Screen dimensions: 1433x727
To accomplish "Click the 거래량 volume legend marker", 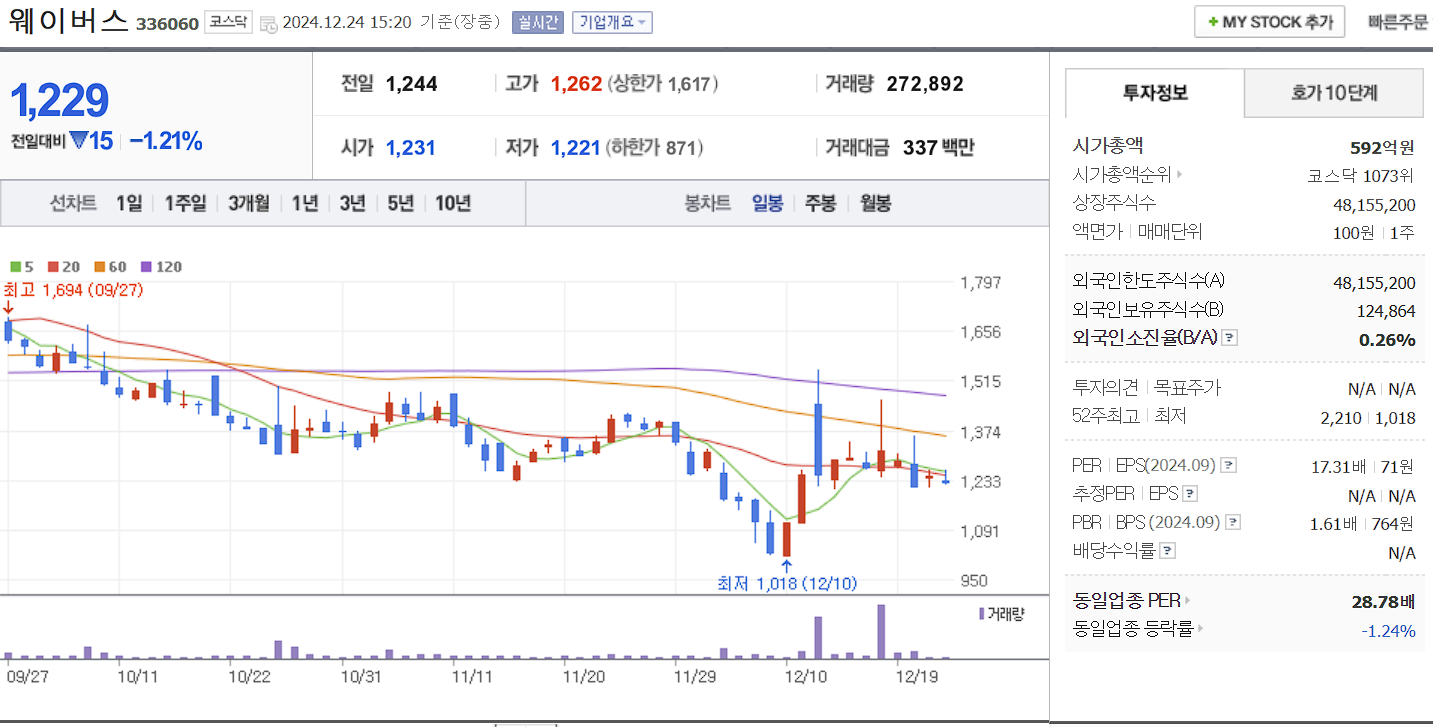I will pos(981,613).
